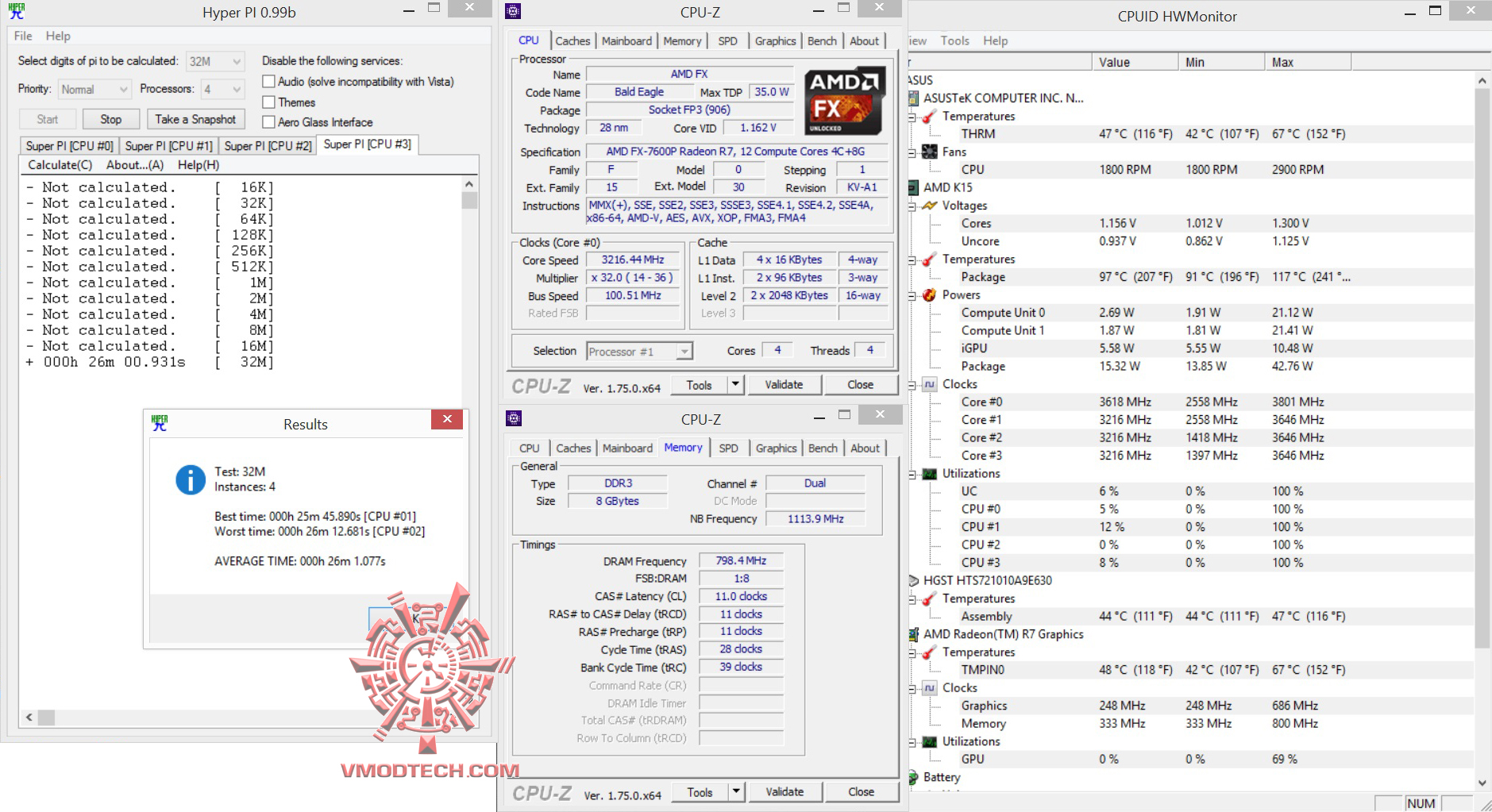The image size is (1492, 812).
Task: Click the Voltages lightning icon under AMD K15
Action: point(929,206)
